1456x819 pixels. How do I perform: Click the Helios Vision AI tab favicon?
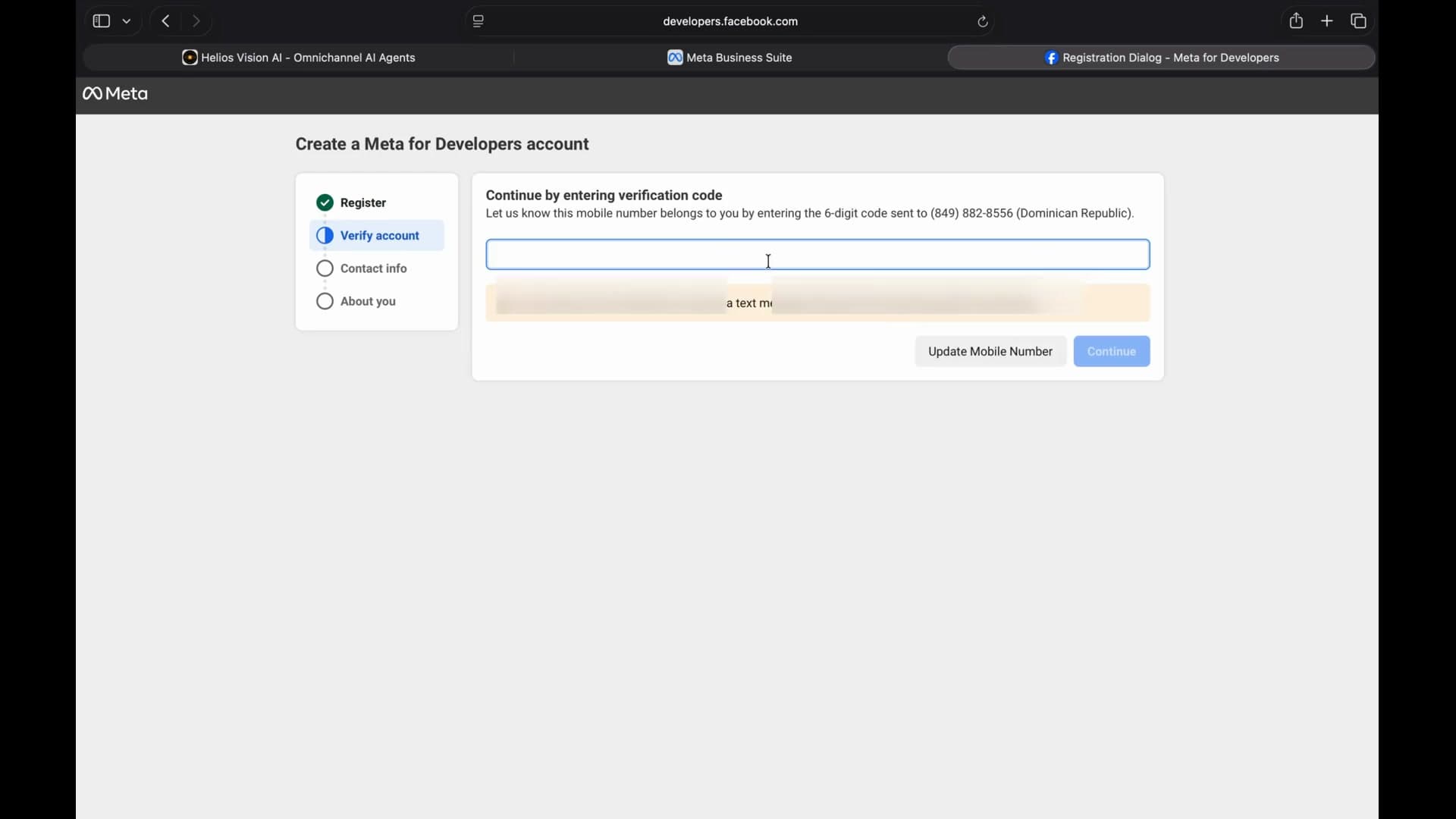pos(190,58)
